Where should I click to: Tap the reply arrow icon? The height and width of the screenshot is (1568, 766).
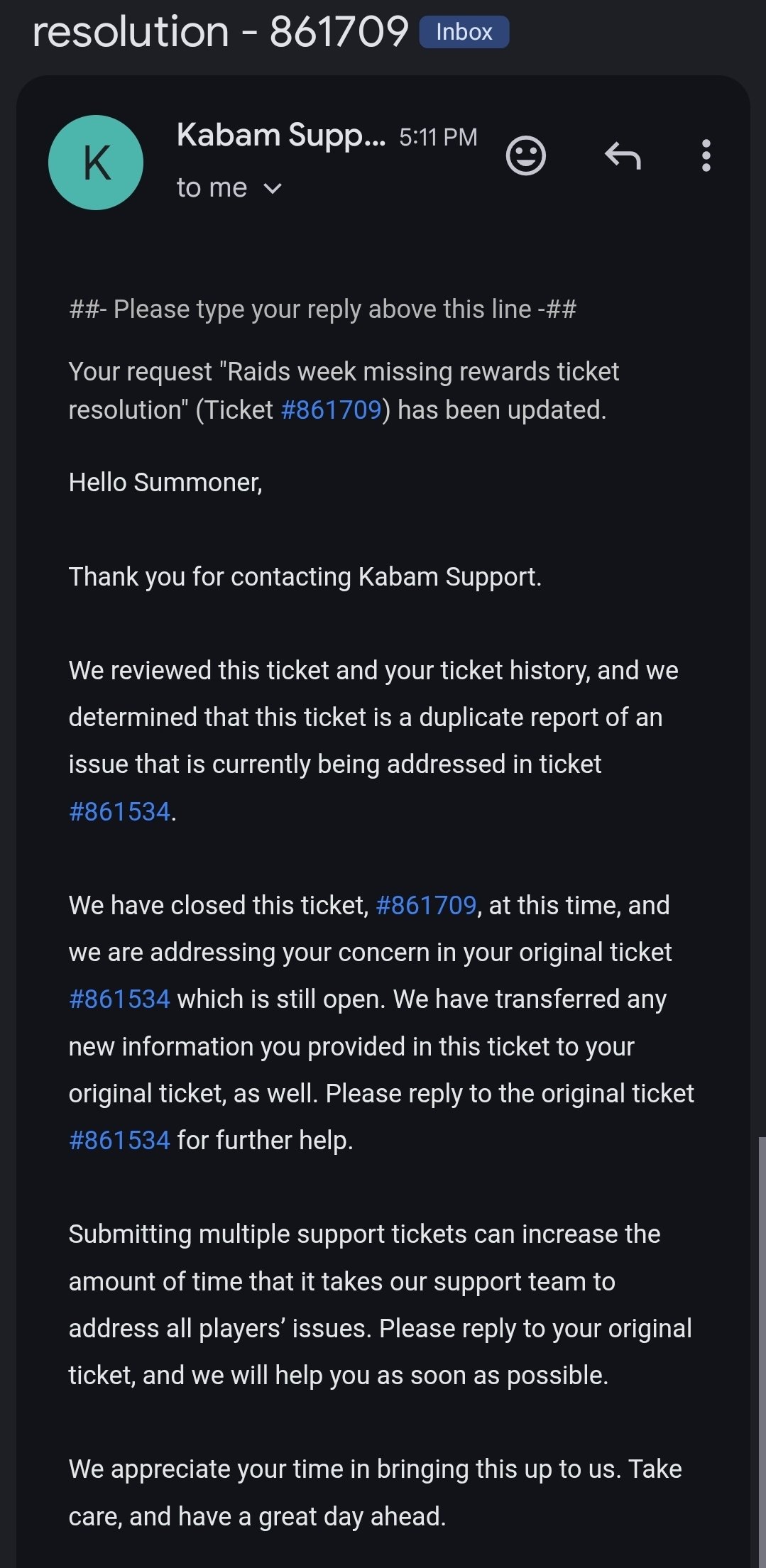click(623, 155)
